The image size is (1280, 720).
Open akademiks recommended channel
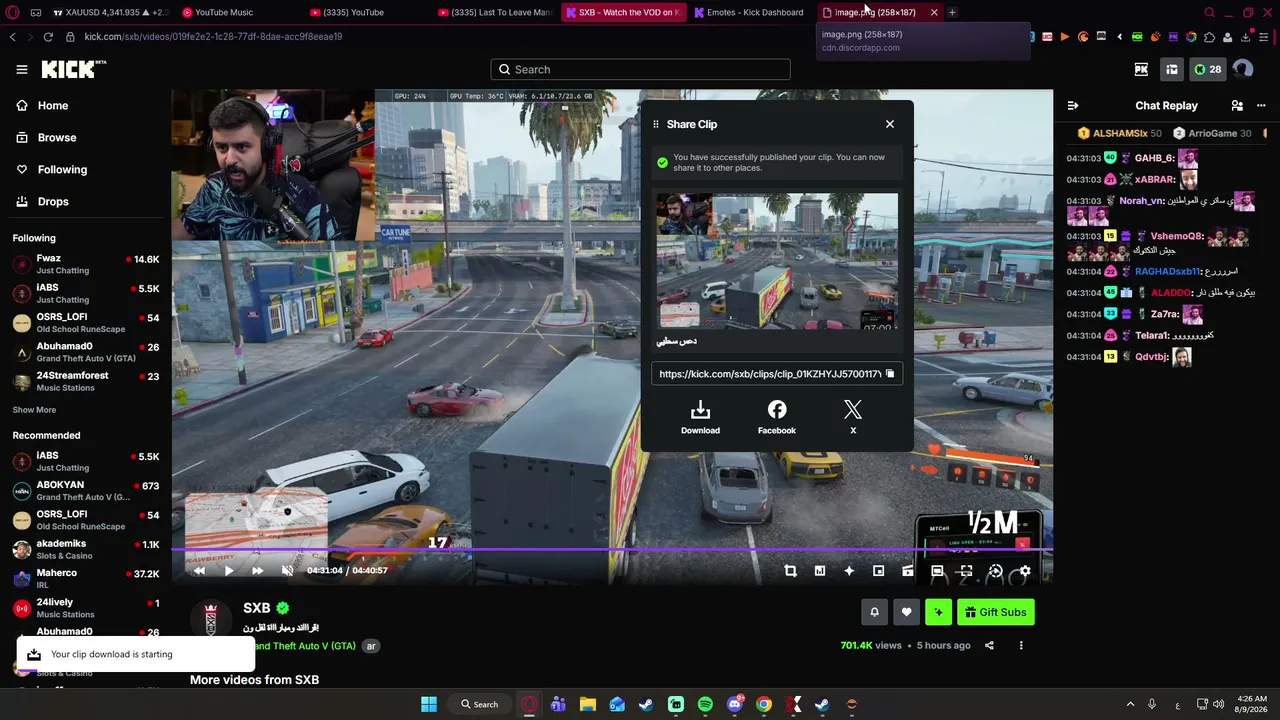tap(85, 549)
